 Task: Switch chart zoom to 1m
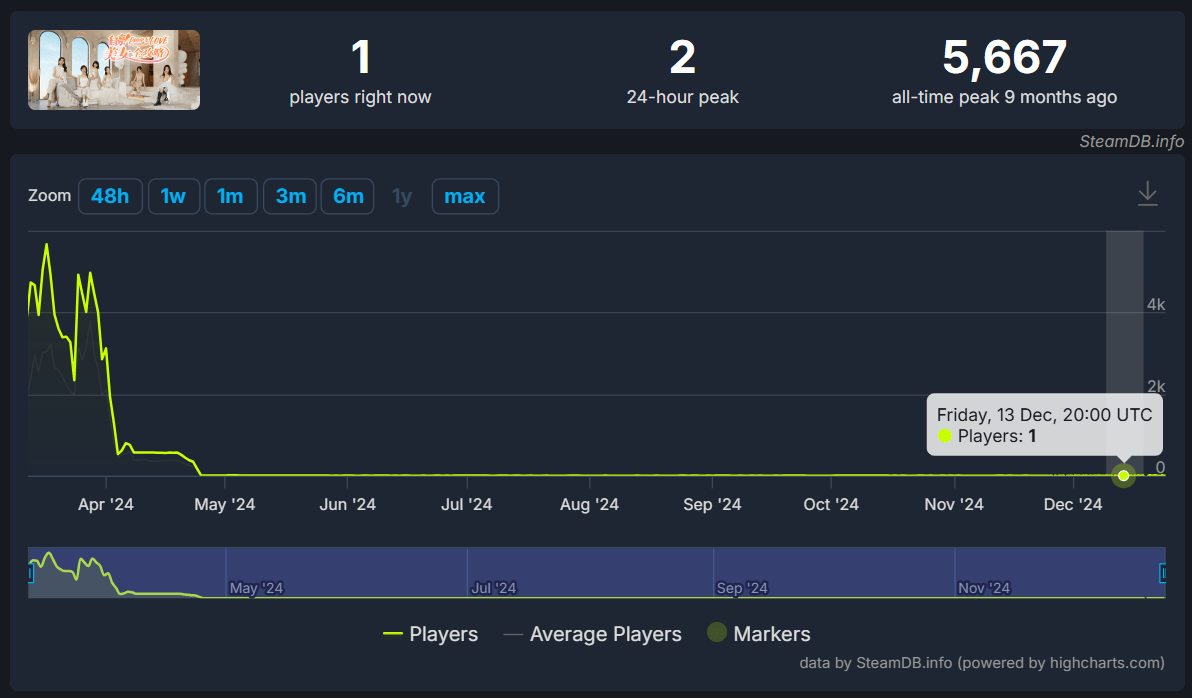point(230,196)
